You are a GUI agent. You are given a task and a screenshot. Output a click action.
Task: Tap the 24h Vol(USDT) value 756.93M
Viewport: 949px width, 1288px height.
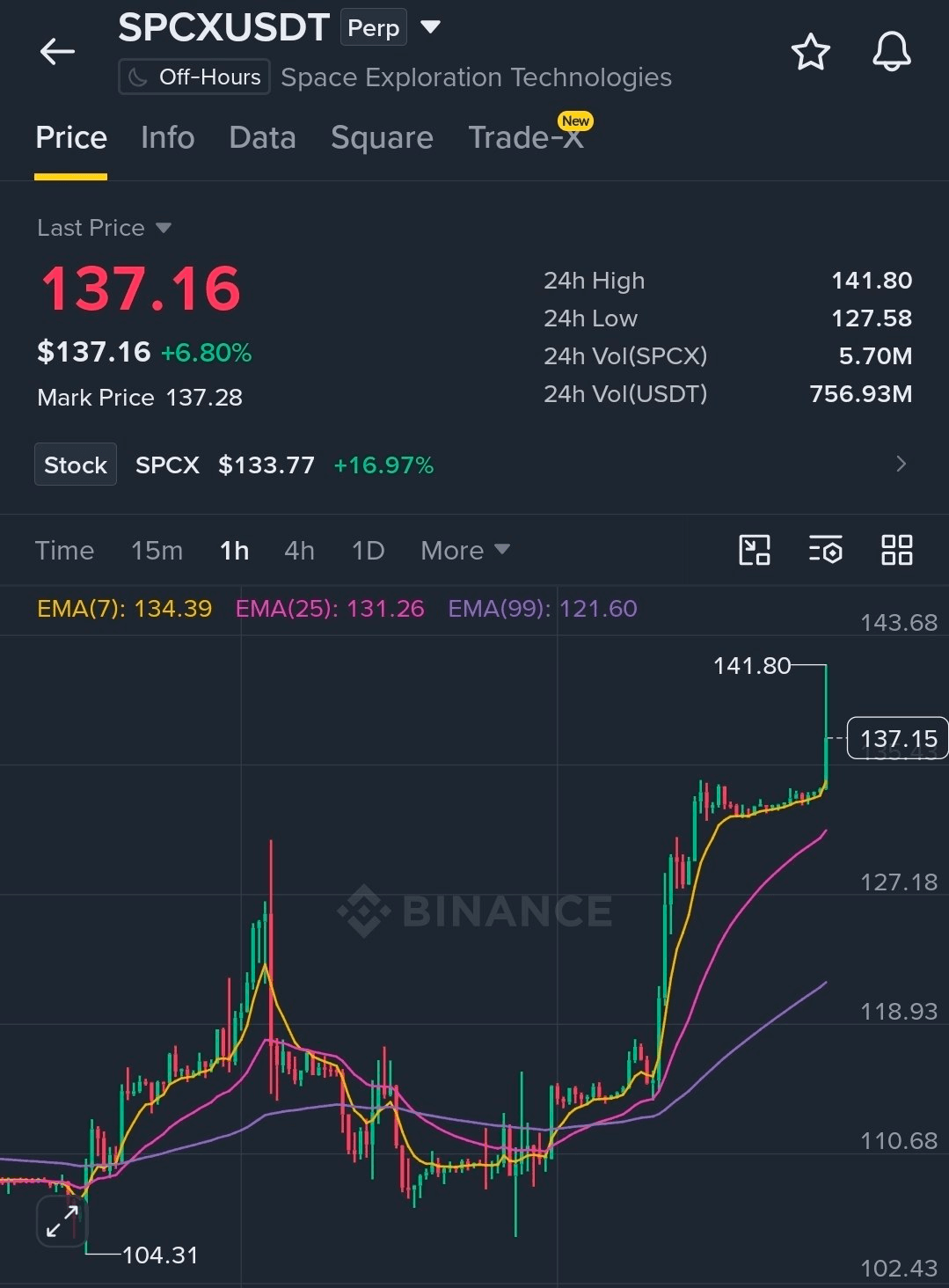click(861, 394)
